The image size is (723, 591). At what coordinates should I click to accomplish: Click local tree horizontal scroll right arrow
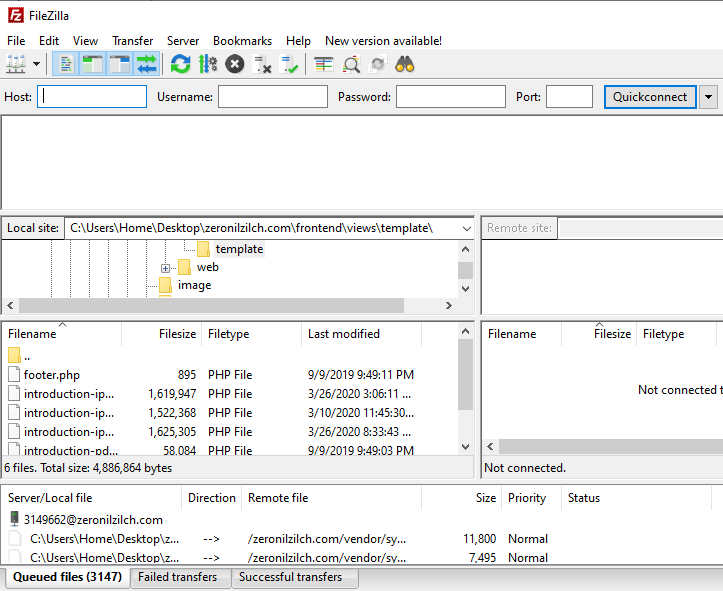449,305
